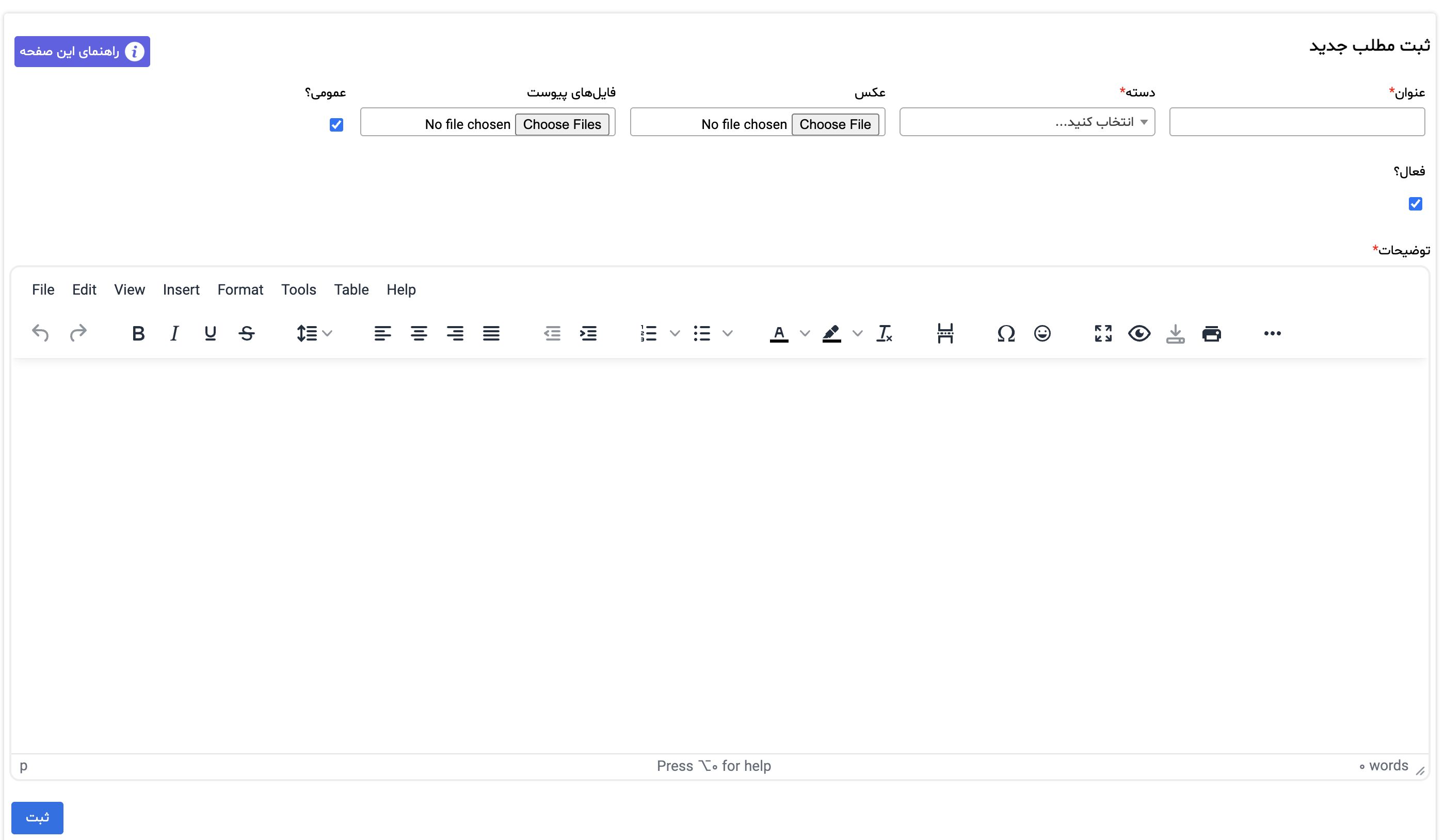The width and height of the screenshot is (1445, 840).
Task: Toggle italic formatting
Action: [174, 333]
